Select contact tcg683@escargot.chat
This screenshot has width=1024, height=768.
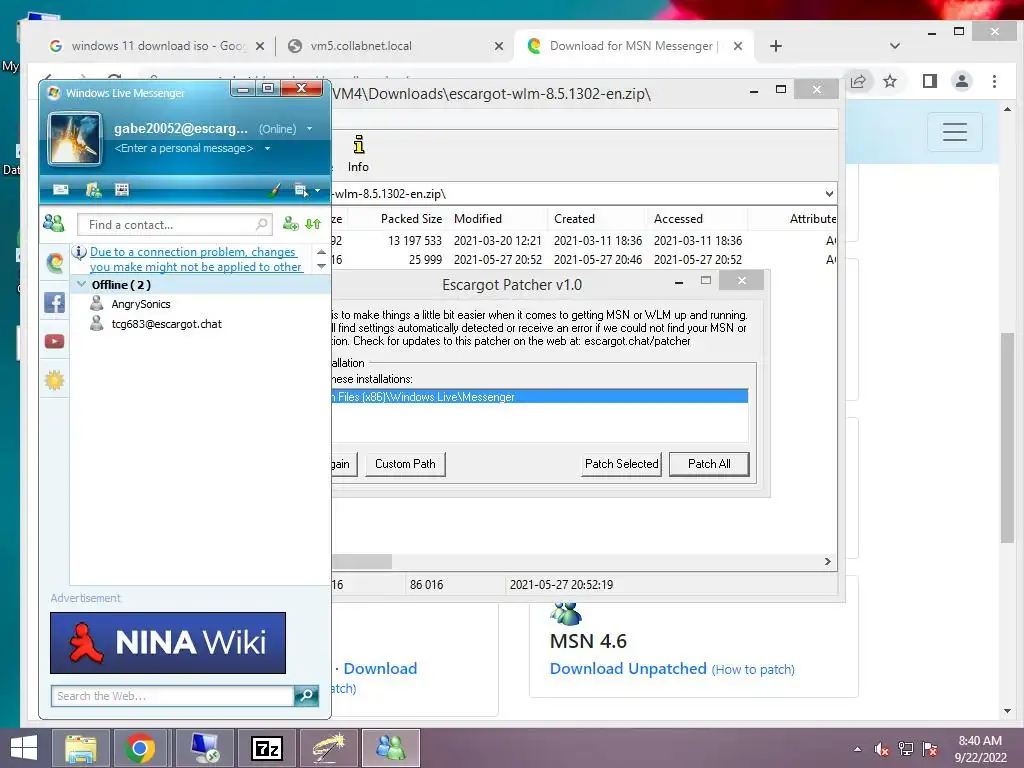pos(166,324)
